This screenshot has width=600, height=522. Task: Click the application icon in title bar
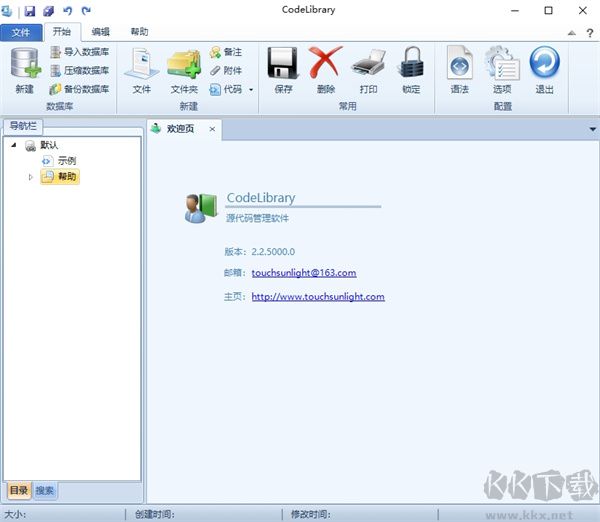tap(7, 11)
